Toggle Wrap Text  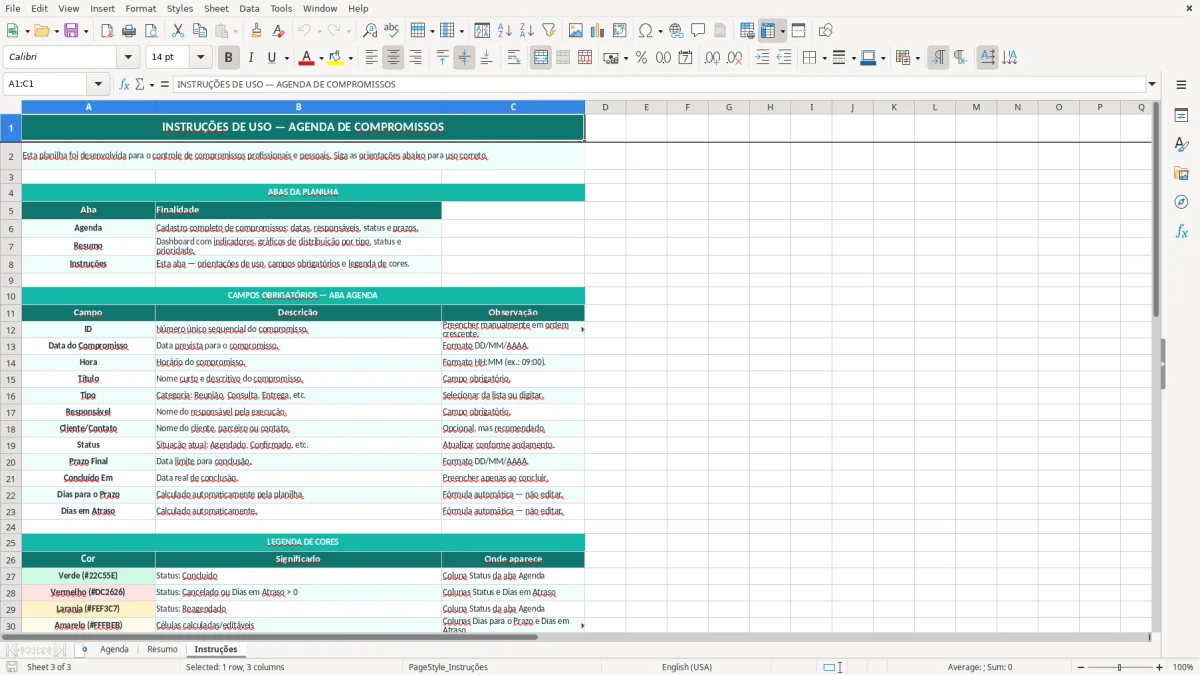514,58
